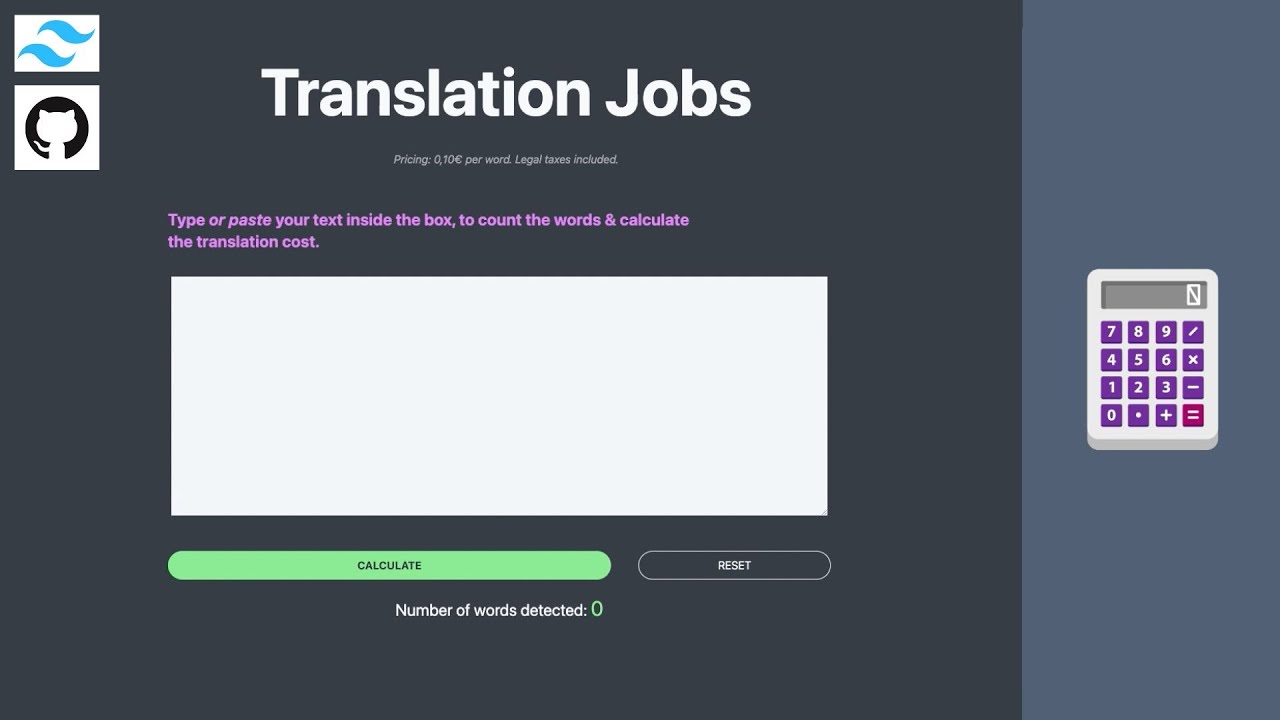Viewport: 1280px width, 720px height.
Task: Click the calculator's gray display screen
Action: pos(1154,295)
